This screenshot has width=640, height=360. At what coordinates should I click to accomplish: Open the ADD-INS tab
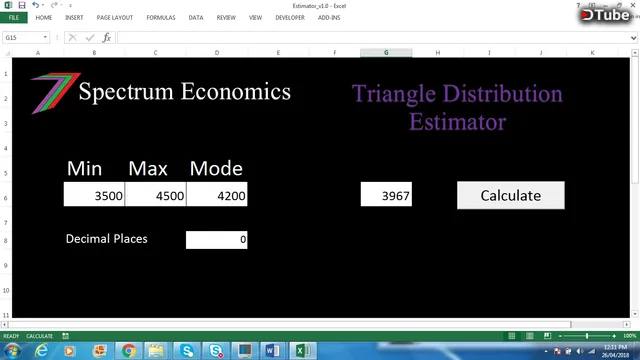tap(329, 18)
